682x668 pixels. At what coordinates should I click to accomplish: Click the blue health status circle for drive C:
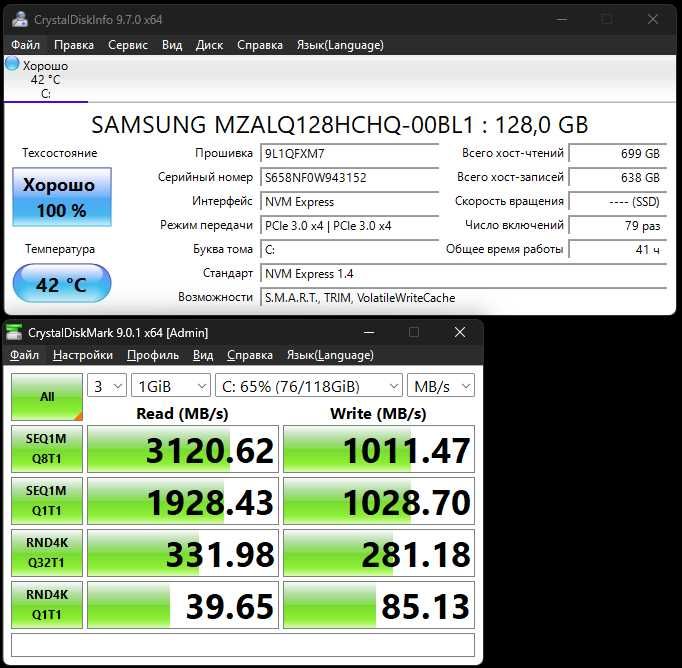point(12,63)
